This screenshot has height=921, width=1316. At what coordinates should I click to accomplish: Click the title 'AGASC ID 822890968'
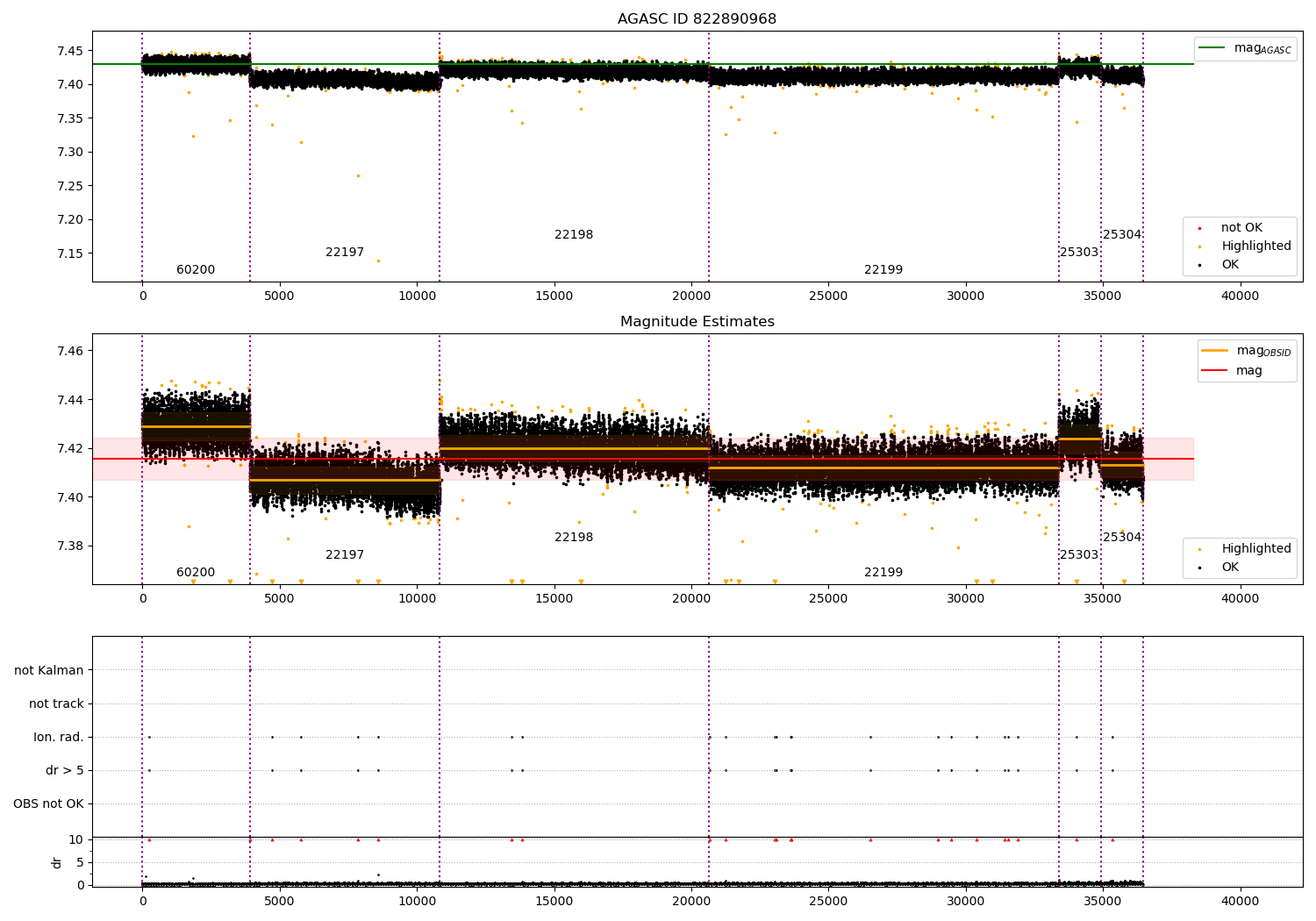697,19
